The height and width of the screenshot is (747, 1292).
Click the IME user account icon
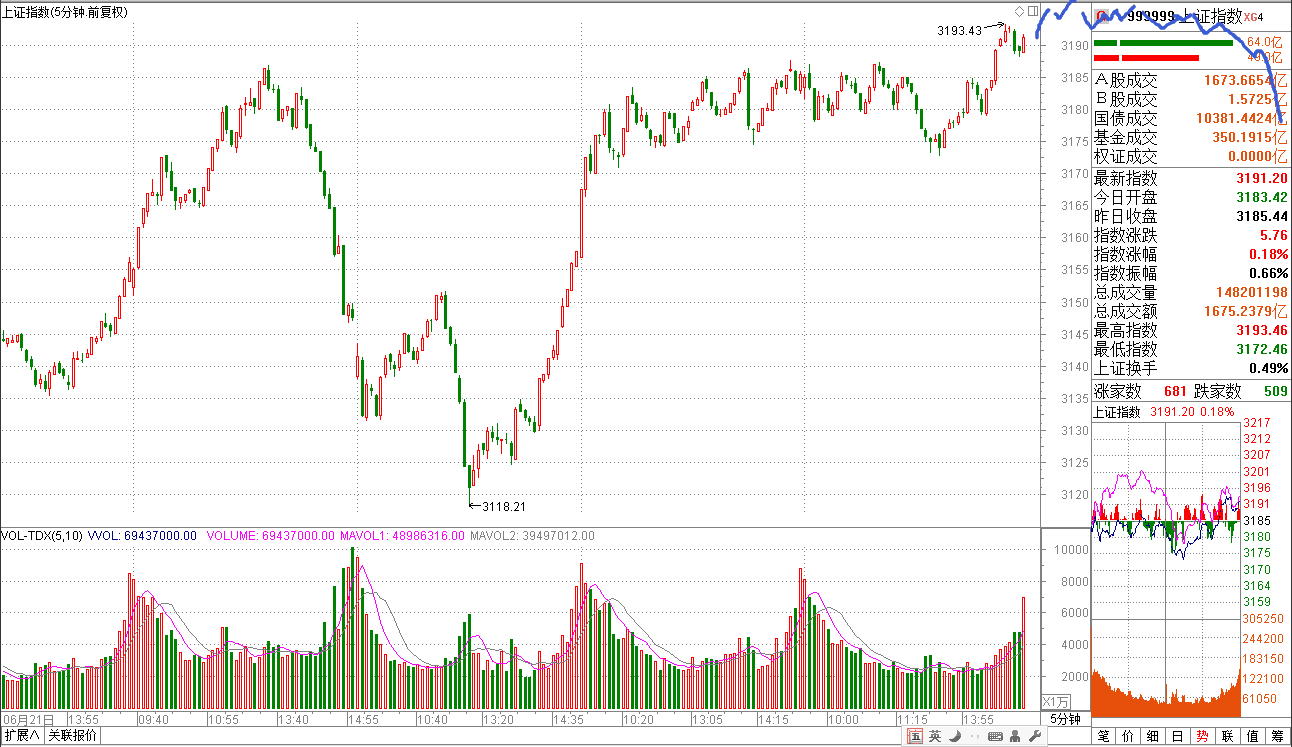1015,737
